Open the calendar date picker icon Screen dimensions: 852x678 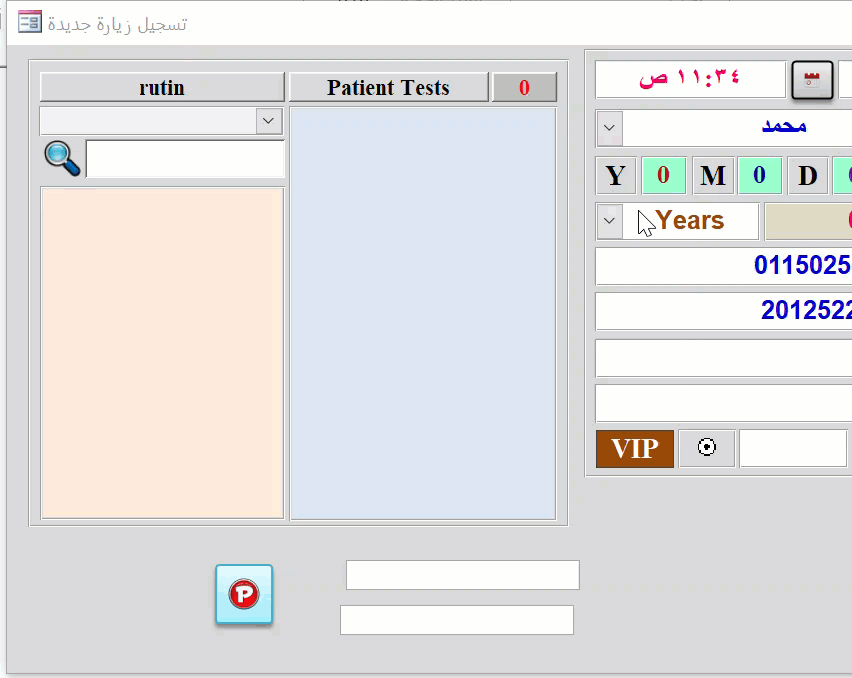(812, 80)
